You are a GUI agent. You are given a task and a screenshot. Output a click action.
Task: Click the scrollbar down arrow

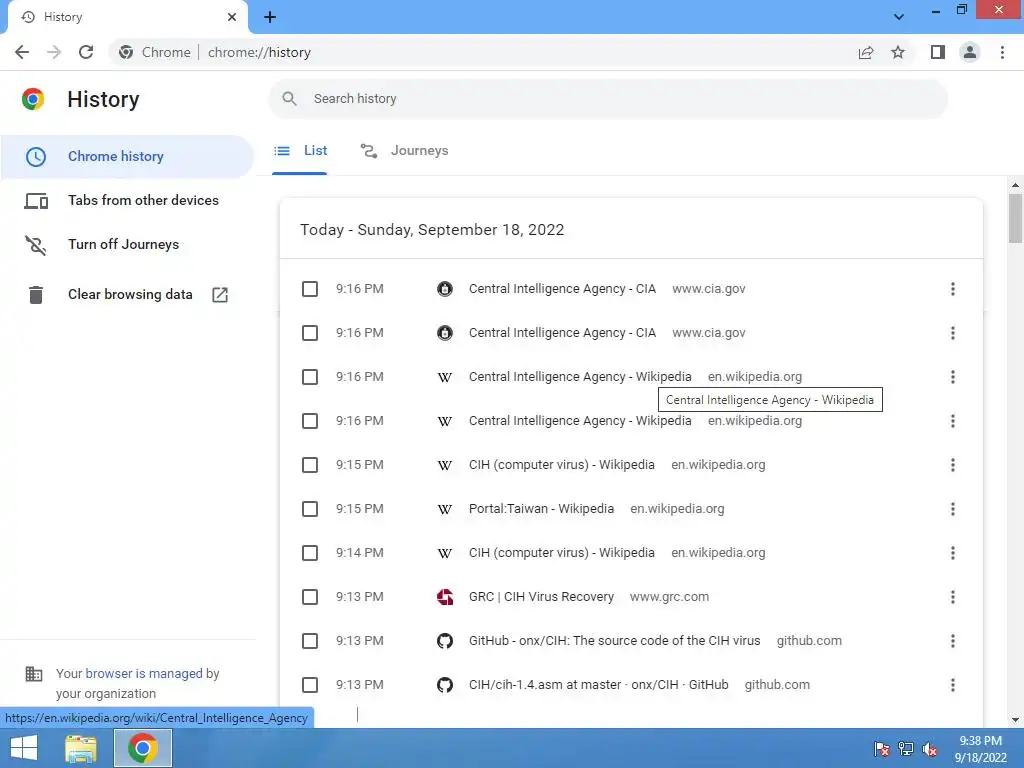1015,720
